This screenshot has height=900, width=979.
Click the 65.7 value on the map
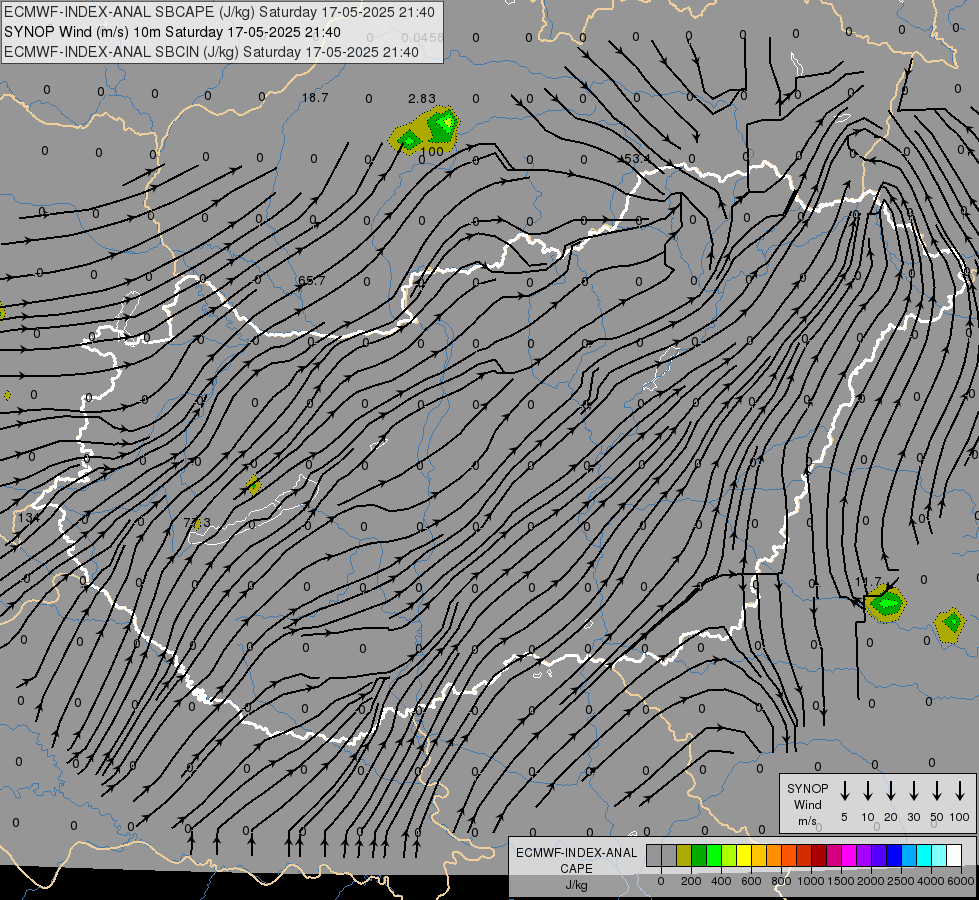click(312, 280)
